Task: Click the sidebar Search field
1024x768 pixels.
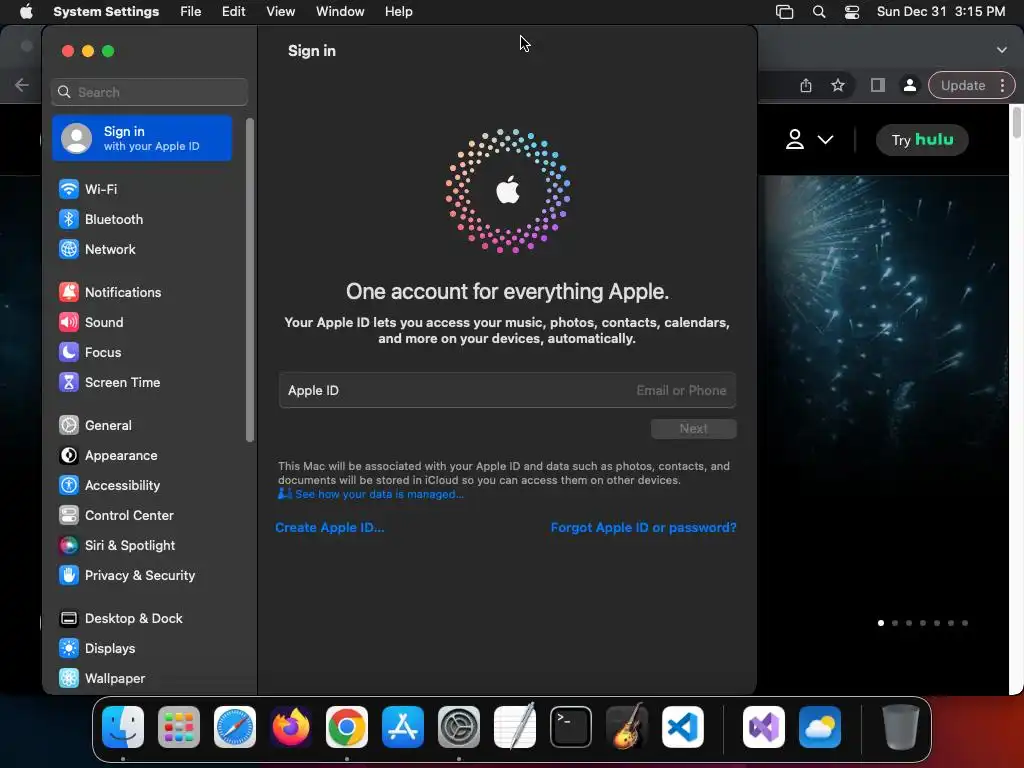Action: tap(150, 92)
